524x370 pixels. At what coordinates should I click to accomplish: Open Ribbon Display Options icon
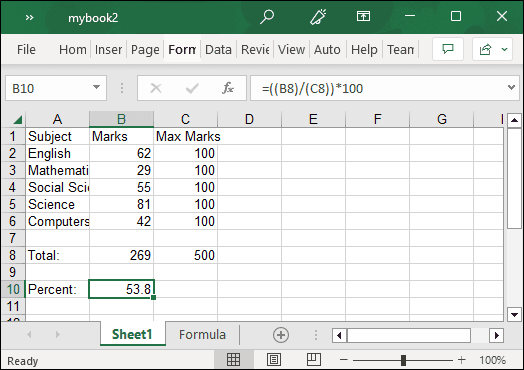[363, 16]
